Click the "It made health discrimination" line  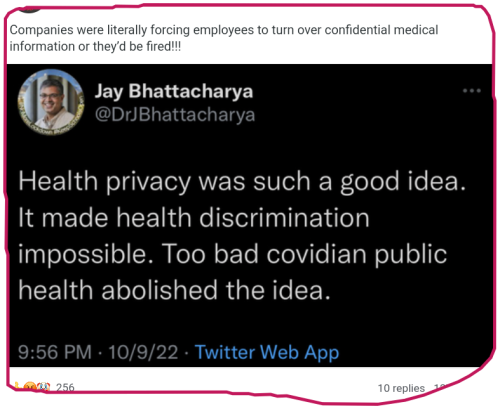tap(194, 218)
